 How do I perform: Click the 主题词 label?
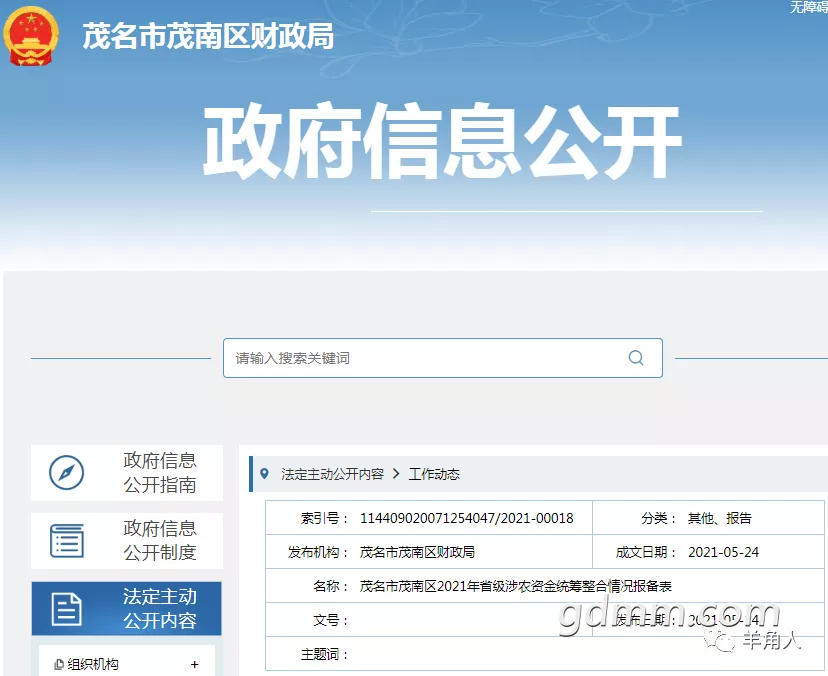pos(324,654)
